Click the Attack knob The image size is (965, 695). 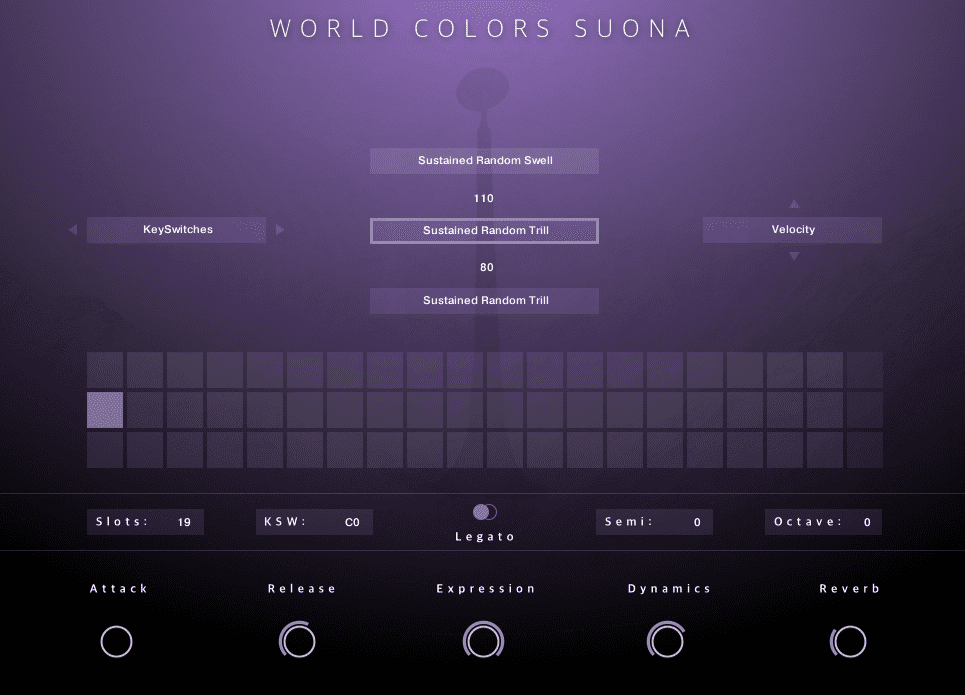click(x=117, y=641)
